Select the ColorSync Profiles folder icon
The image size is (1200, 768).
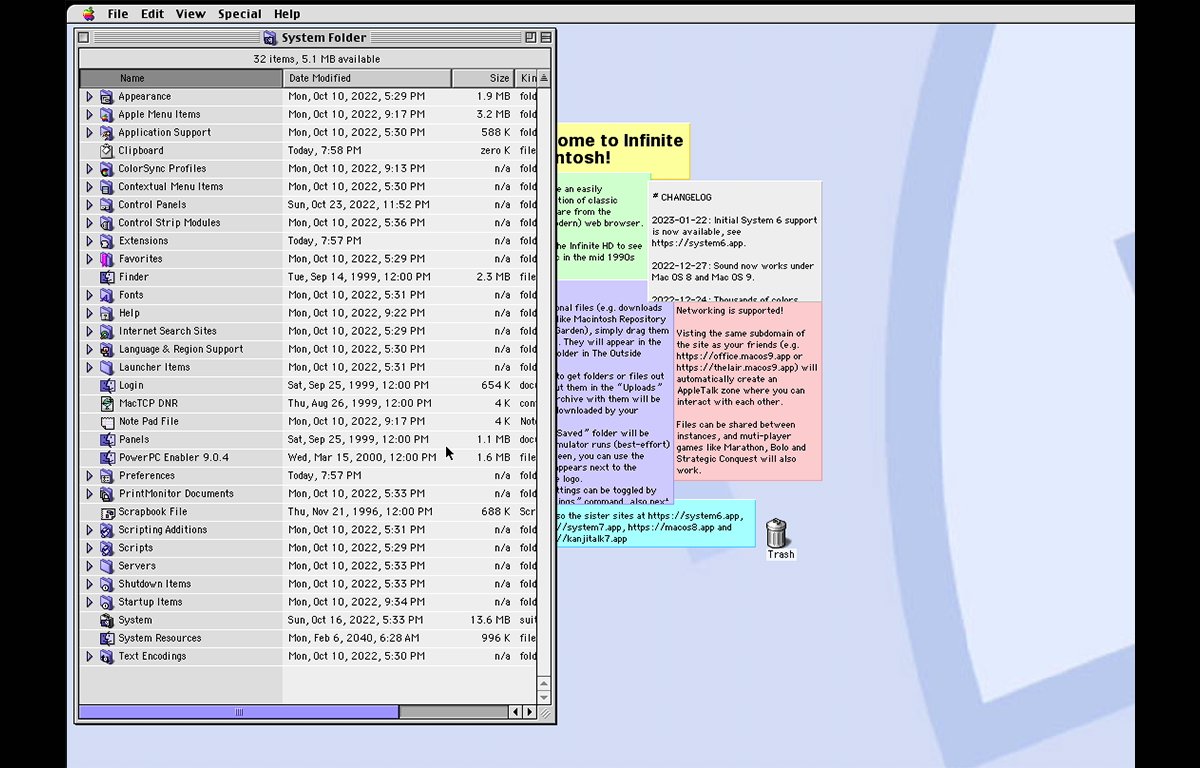click(107, 169)
